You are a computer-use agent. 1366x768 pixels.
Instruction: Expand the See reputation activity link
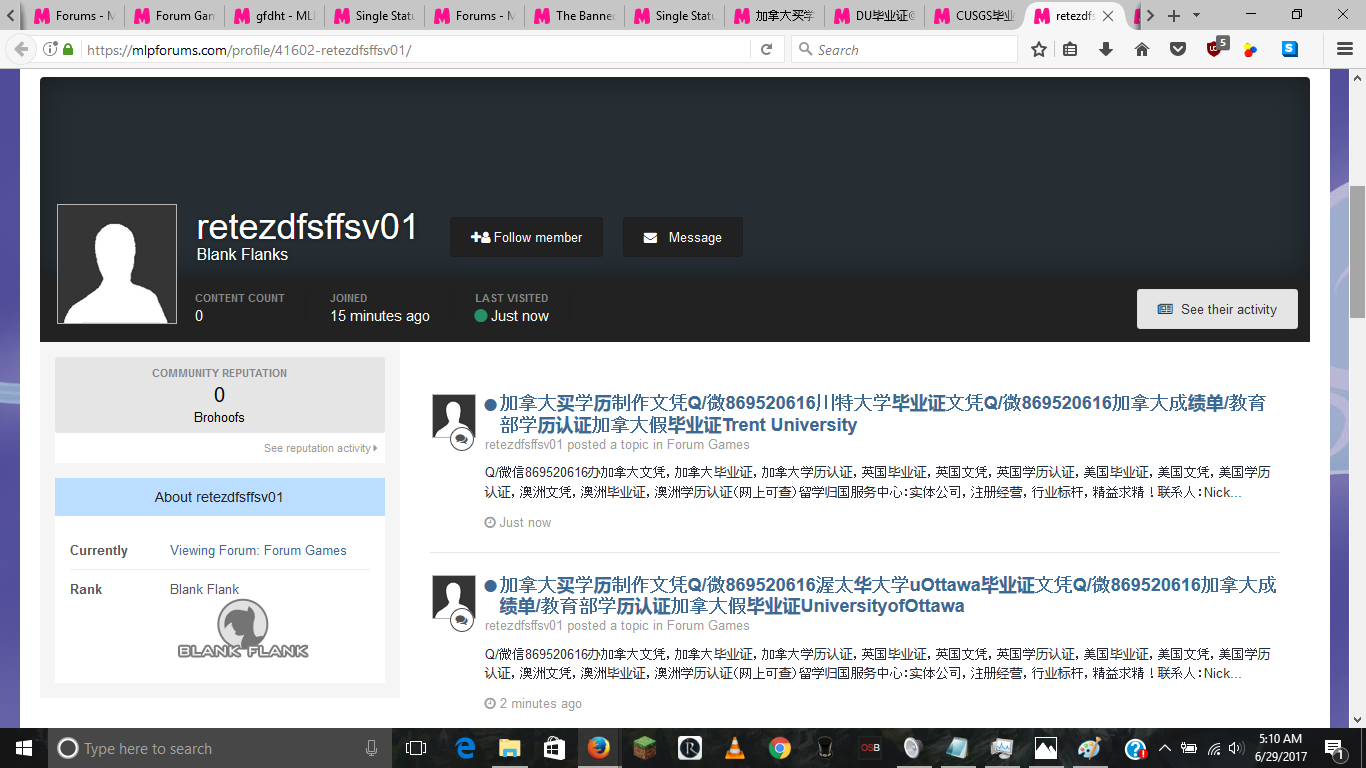click(x=320, y=448)
